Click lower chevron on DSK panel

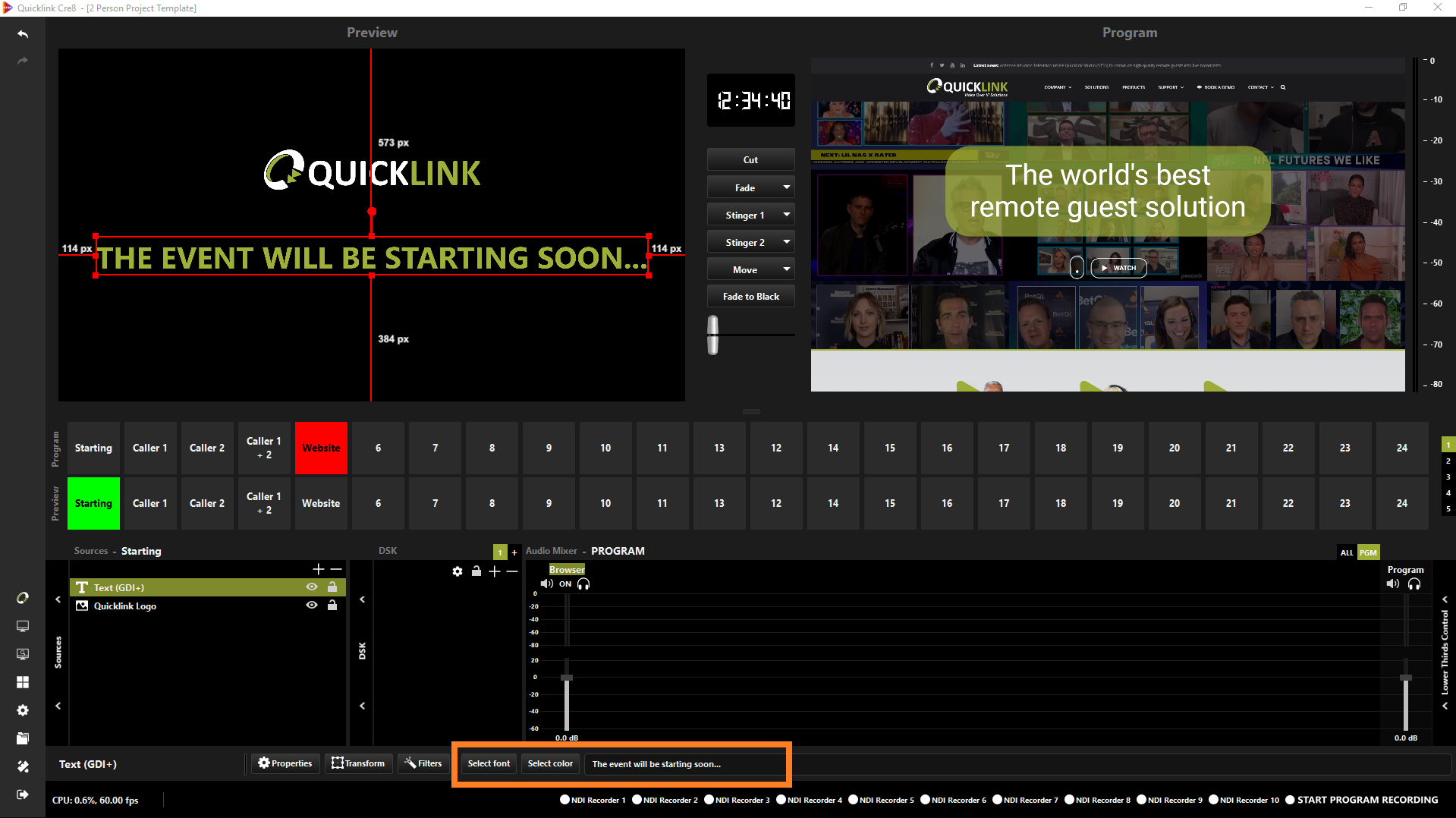363,706
